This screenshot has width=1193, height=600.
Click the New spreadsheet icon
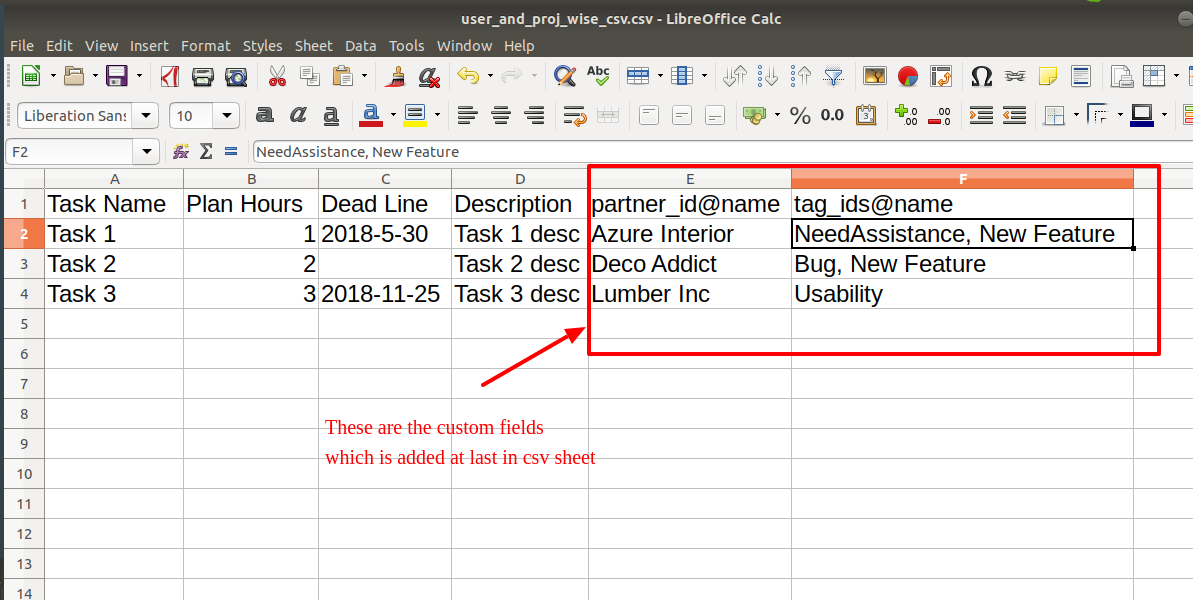tap(31, 75)
